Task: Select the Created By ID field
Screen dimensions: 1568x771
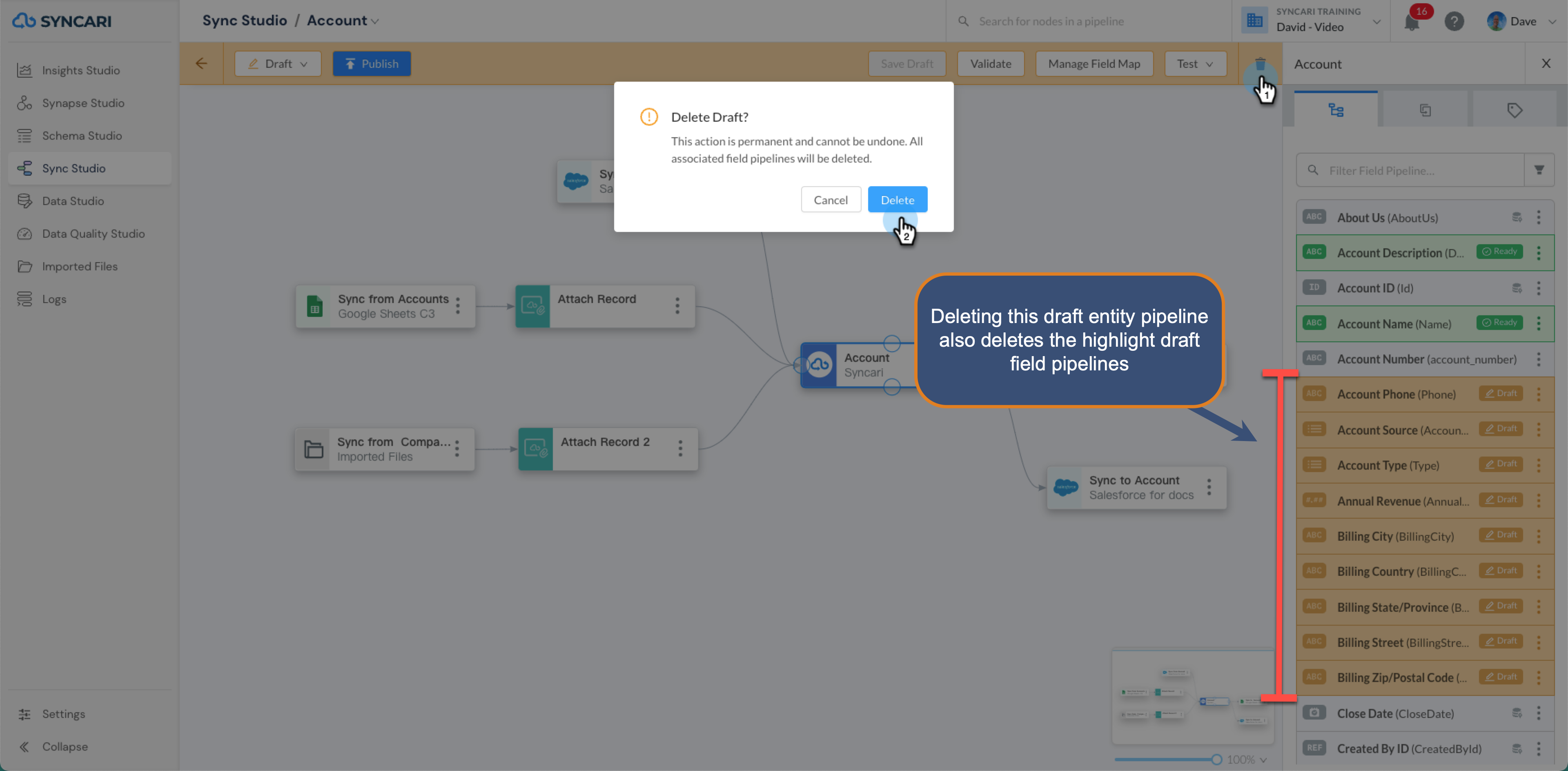Action: pos(1425,749)
